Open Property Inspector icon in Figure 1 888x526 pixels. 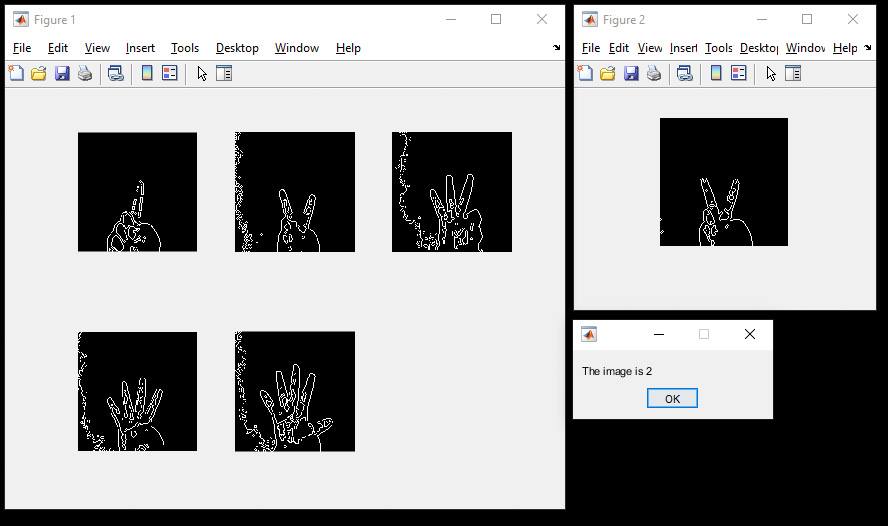[x=224, y=73]
